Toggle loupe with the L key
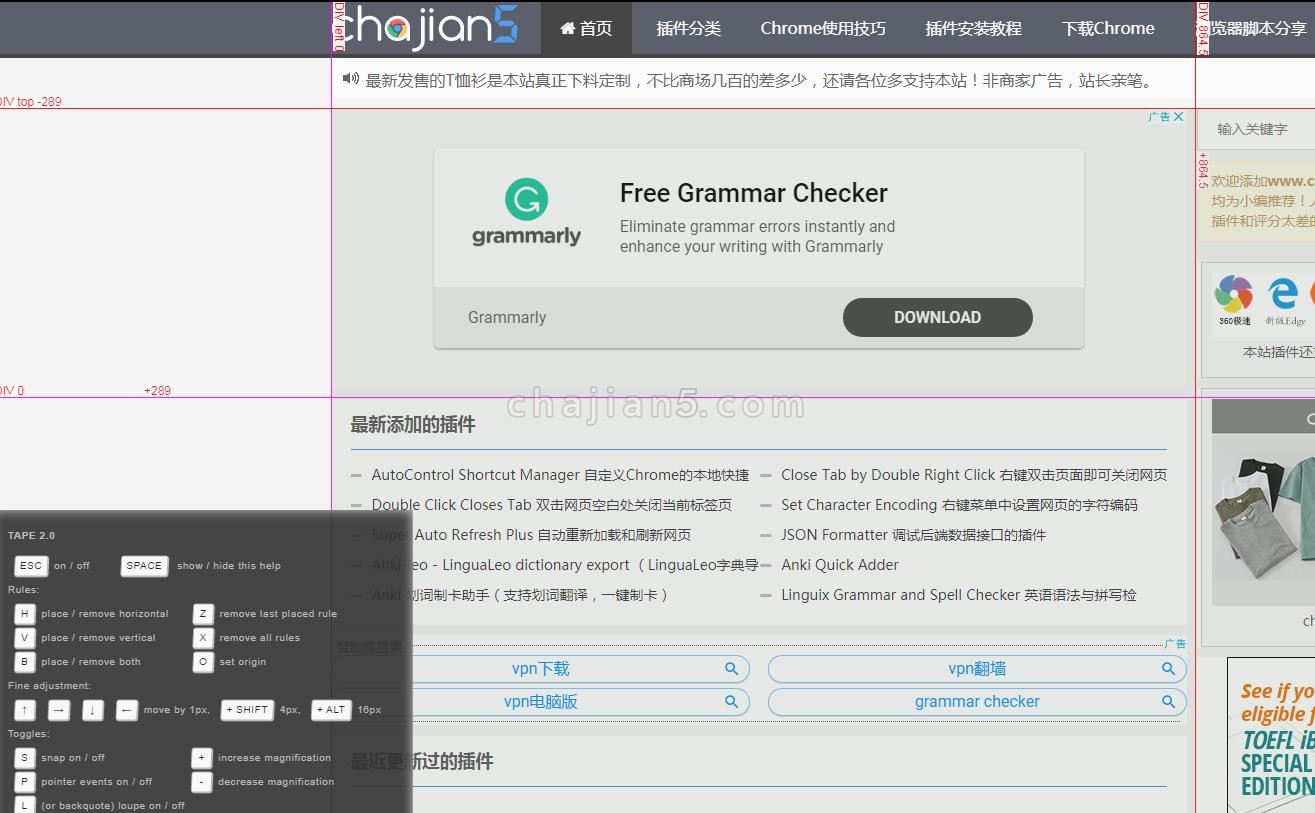 [x=25, y=805]
